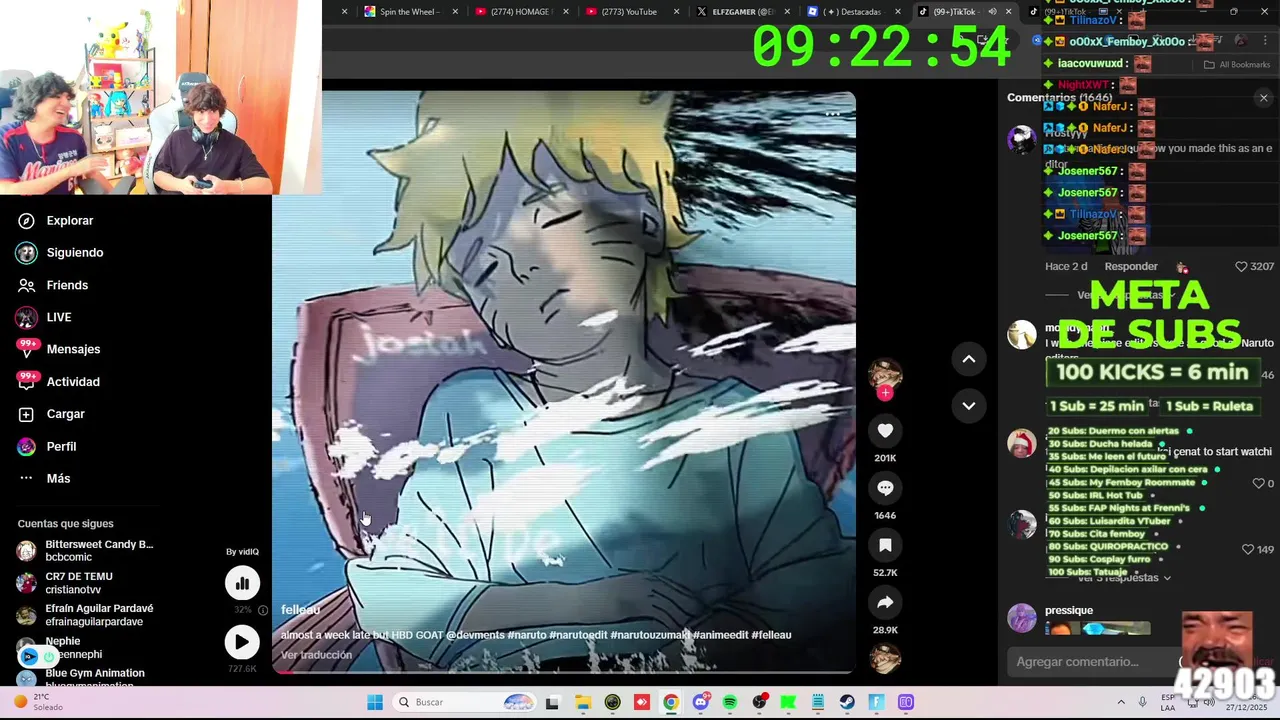
Task: Open Efraín Aguilar Pardavé followed account
Action: point(85,615)
